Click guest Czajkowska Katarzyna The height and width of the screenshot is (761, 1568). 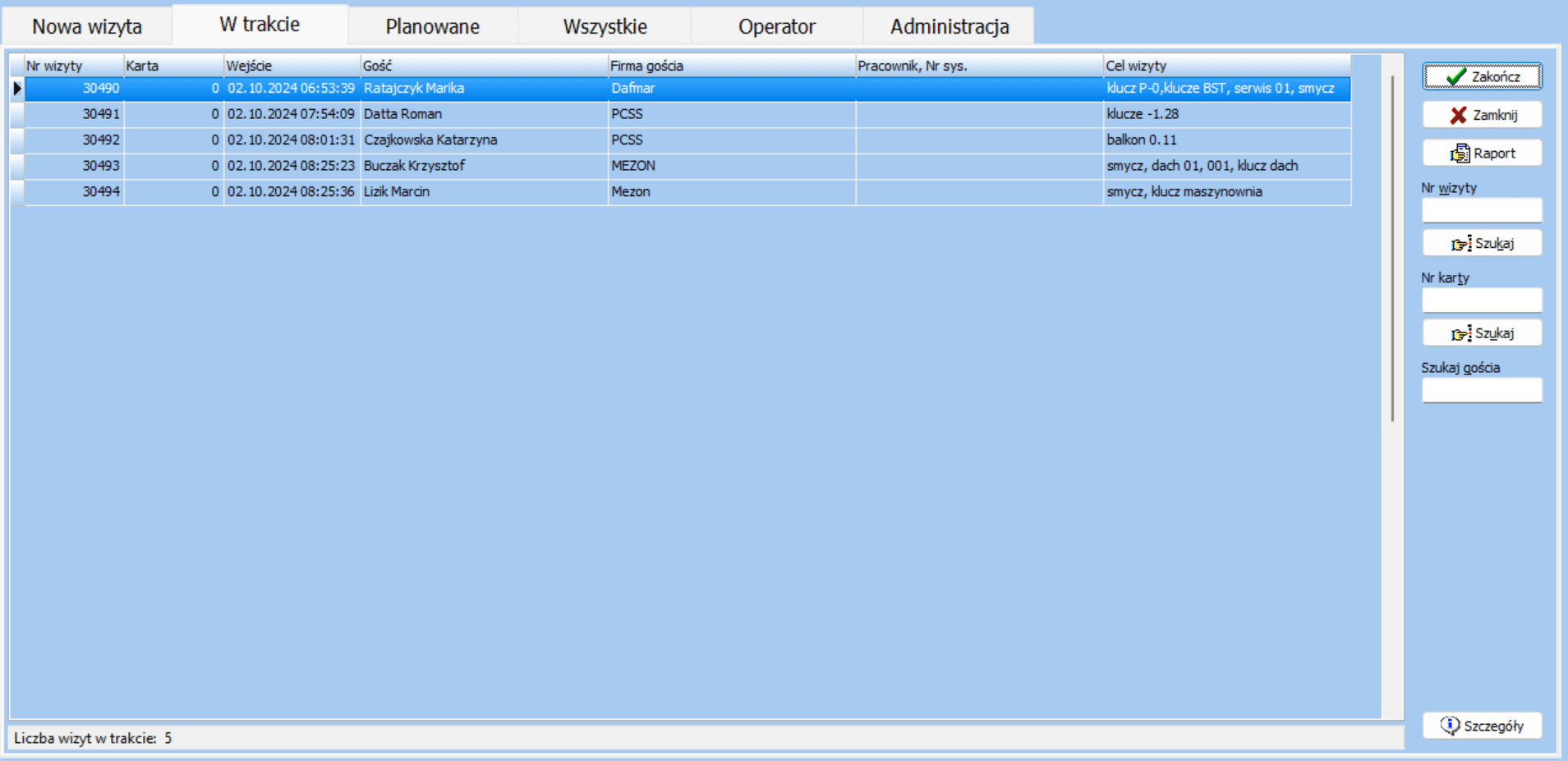click(430, 140)
